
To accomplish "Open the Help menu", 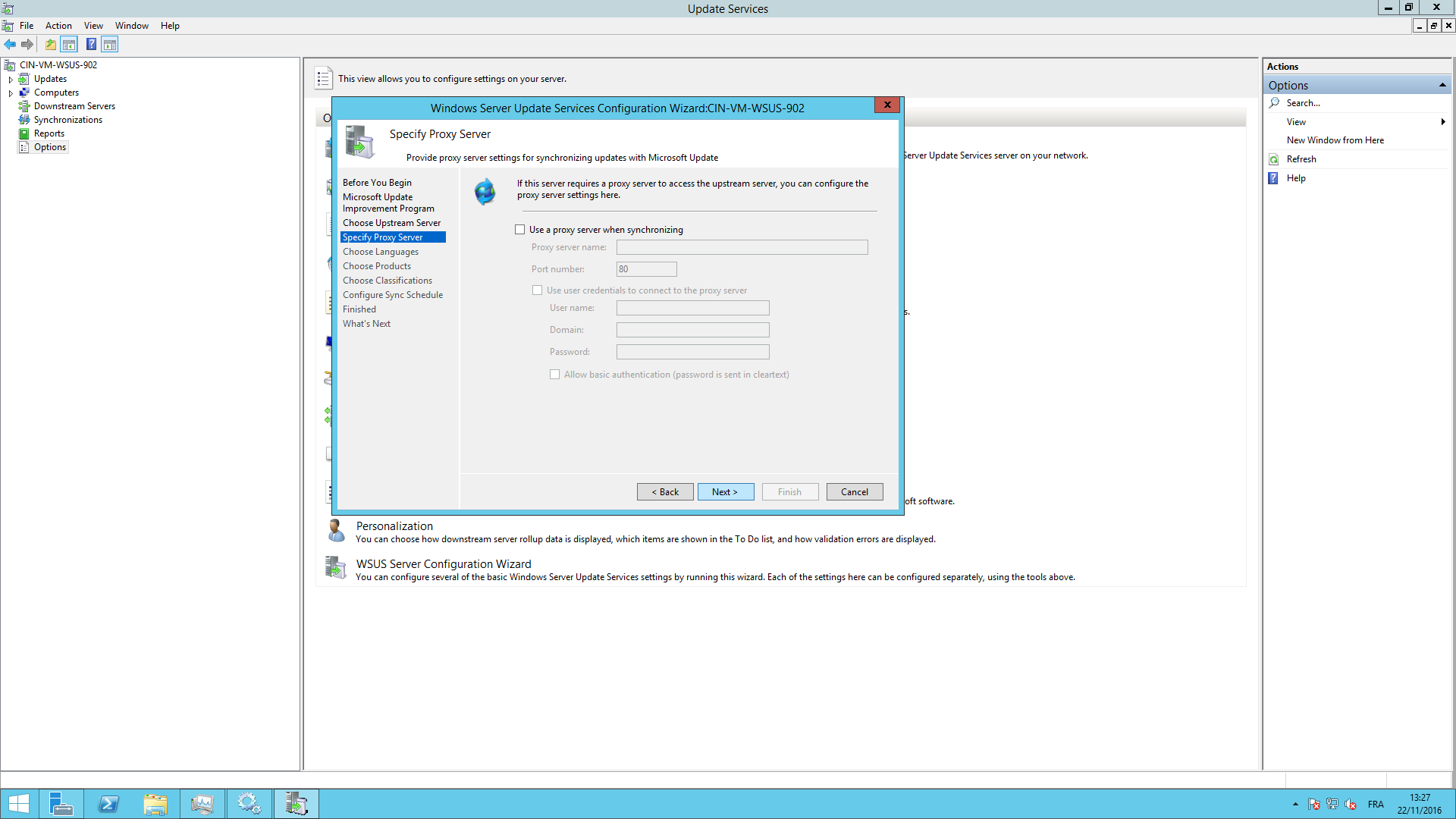I will tap(170, 26).
